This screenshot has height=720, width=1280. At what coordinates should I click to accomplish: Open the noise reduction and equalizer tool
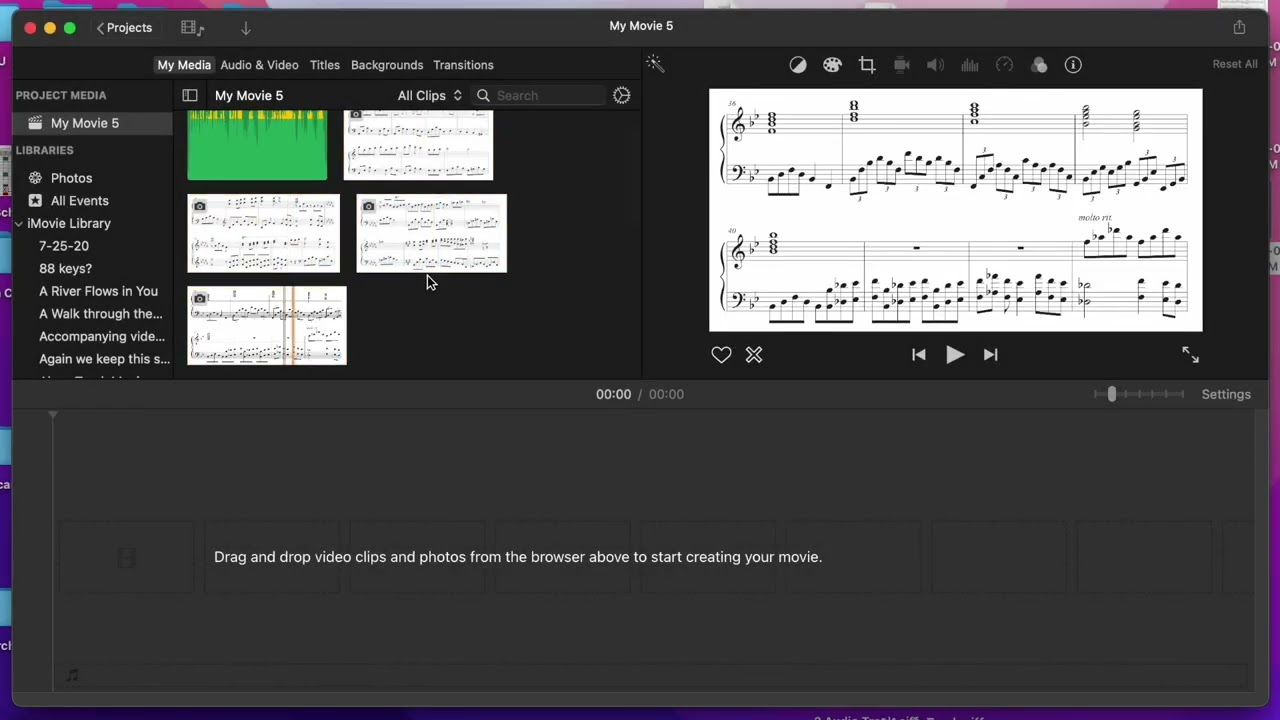970,65
